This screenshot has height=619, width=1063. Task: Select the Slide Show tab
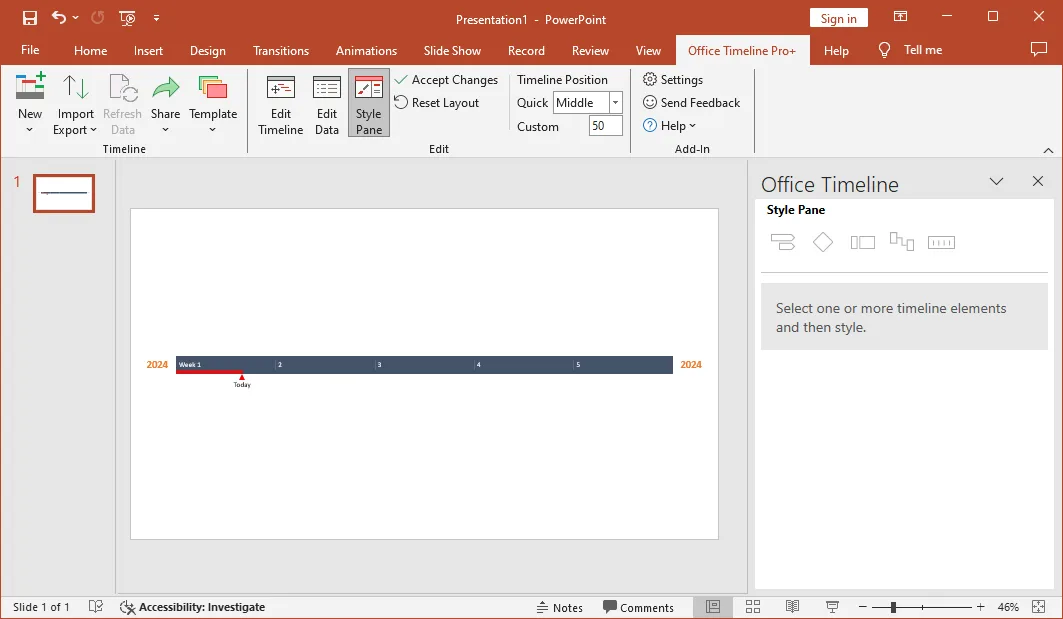452,51
